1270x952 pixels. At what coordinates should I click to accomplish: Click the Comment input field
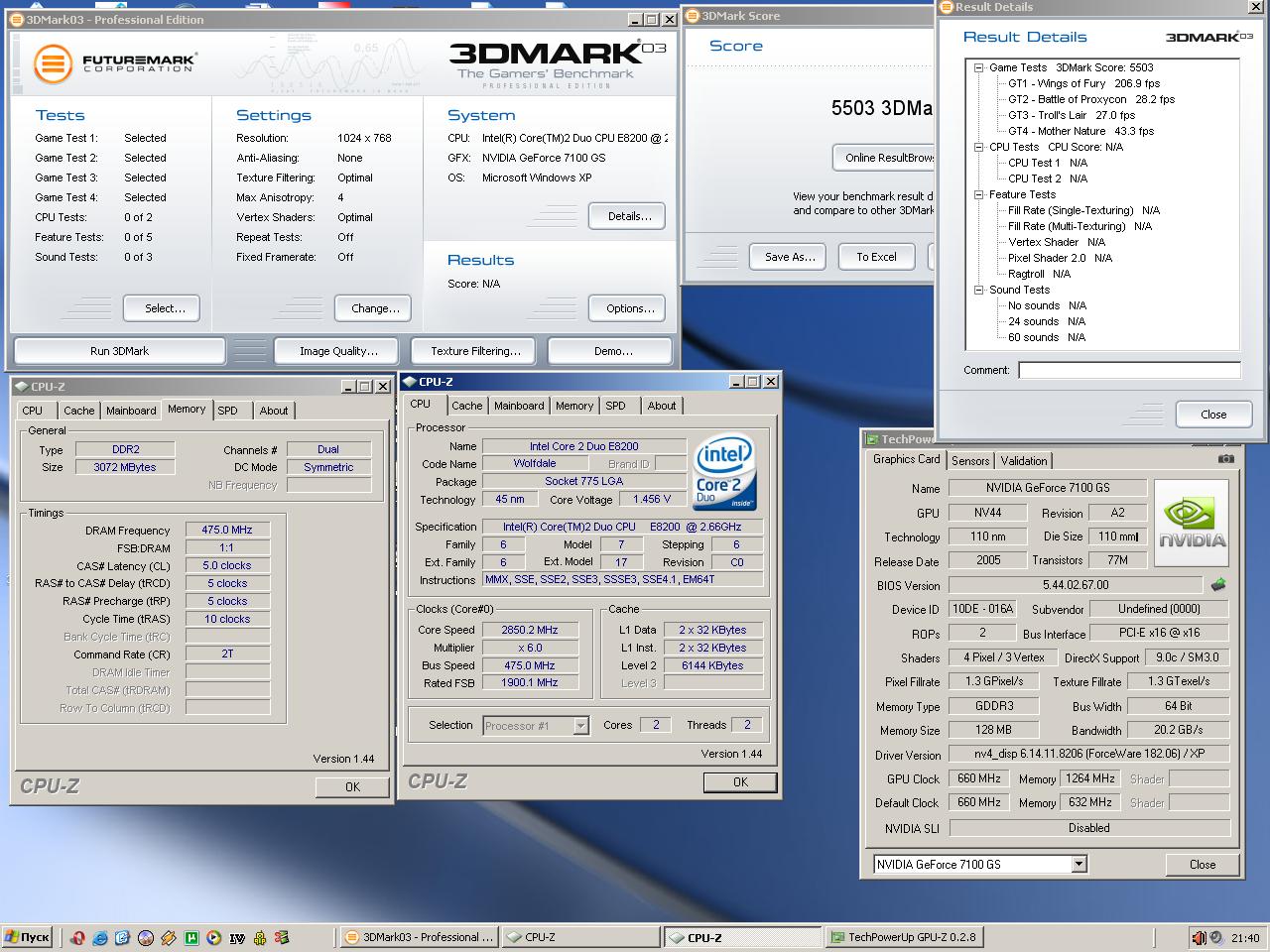coord(1129,370)
